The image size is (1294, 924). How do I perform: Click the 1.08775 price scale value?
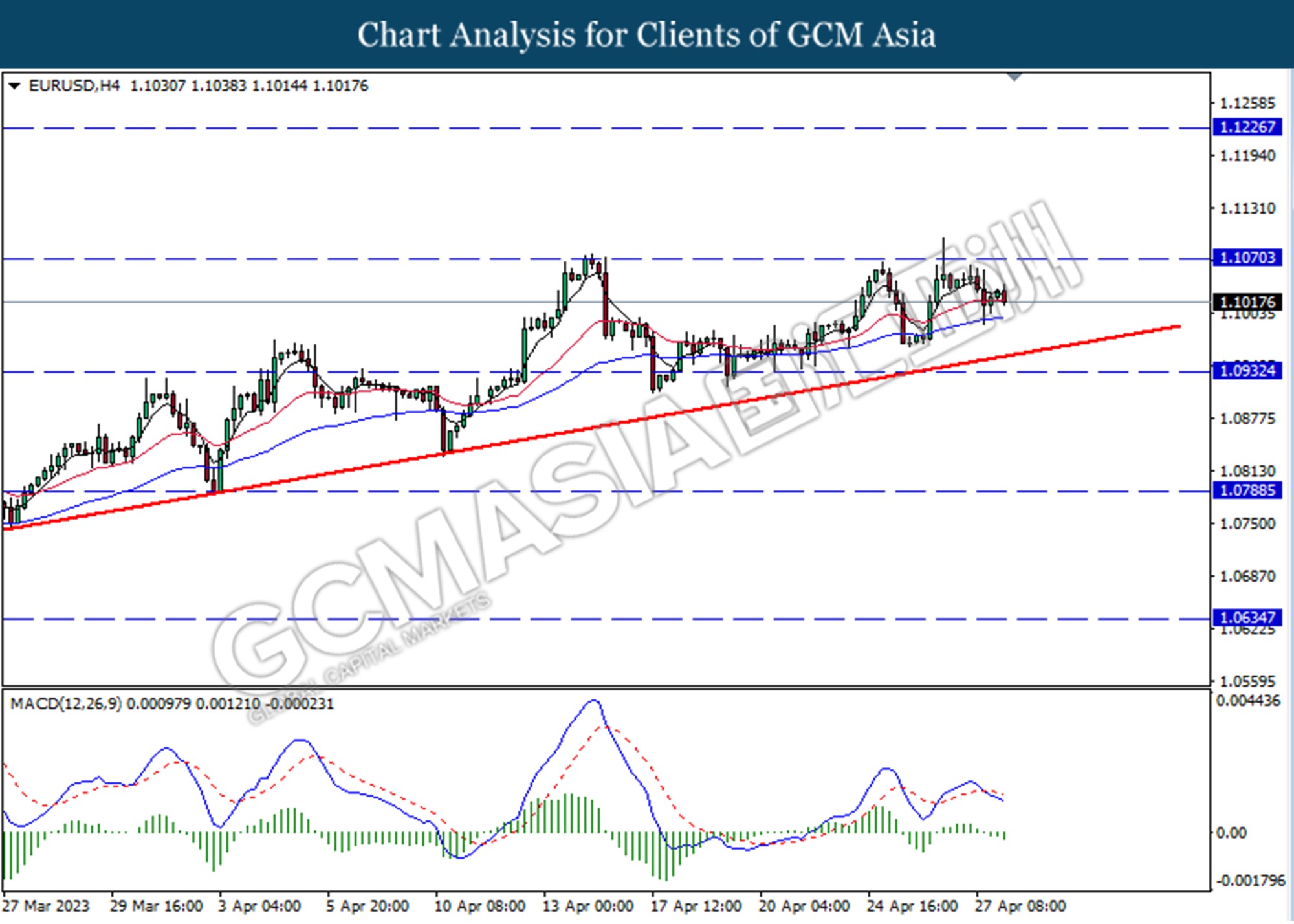click(1247, 419)
